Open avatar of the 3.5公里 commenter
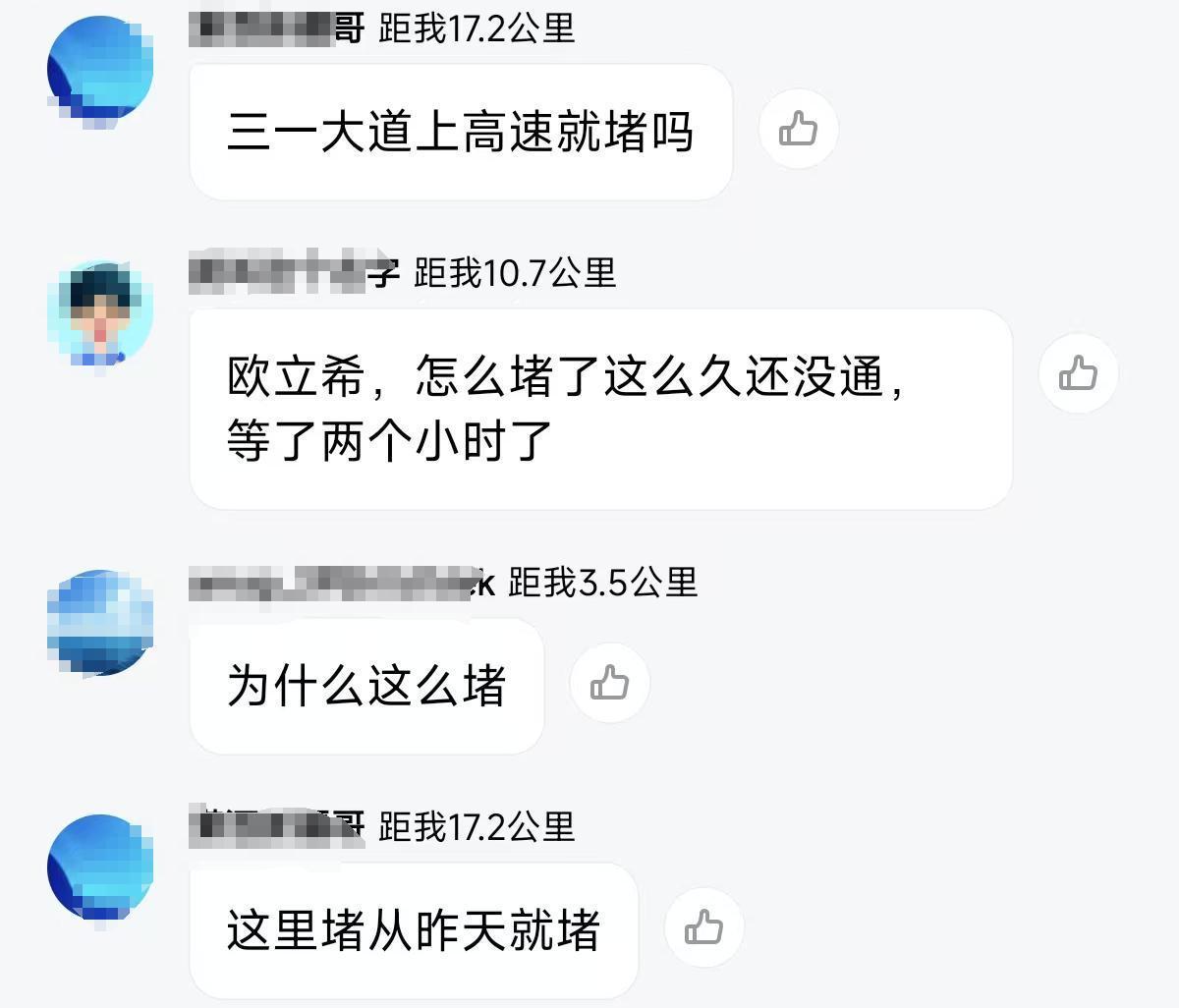The height and width of the screenshot is (1008, 1179). click(x=100, y=623)
